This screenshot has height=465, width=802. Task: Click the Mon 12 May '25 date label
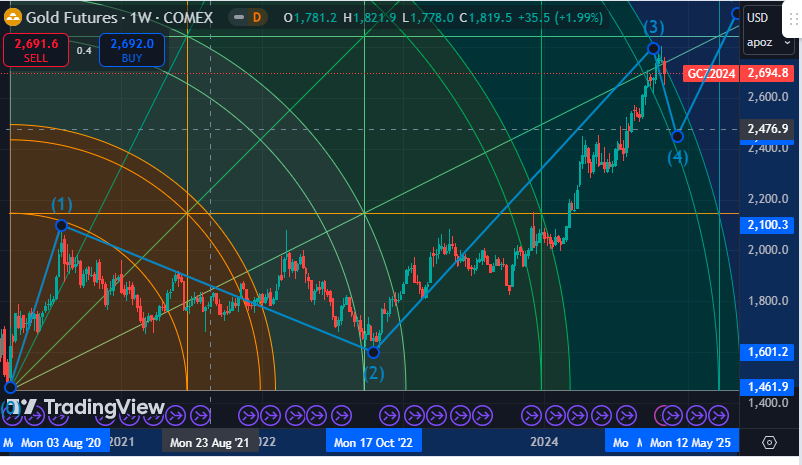[x=690, y=442]
